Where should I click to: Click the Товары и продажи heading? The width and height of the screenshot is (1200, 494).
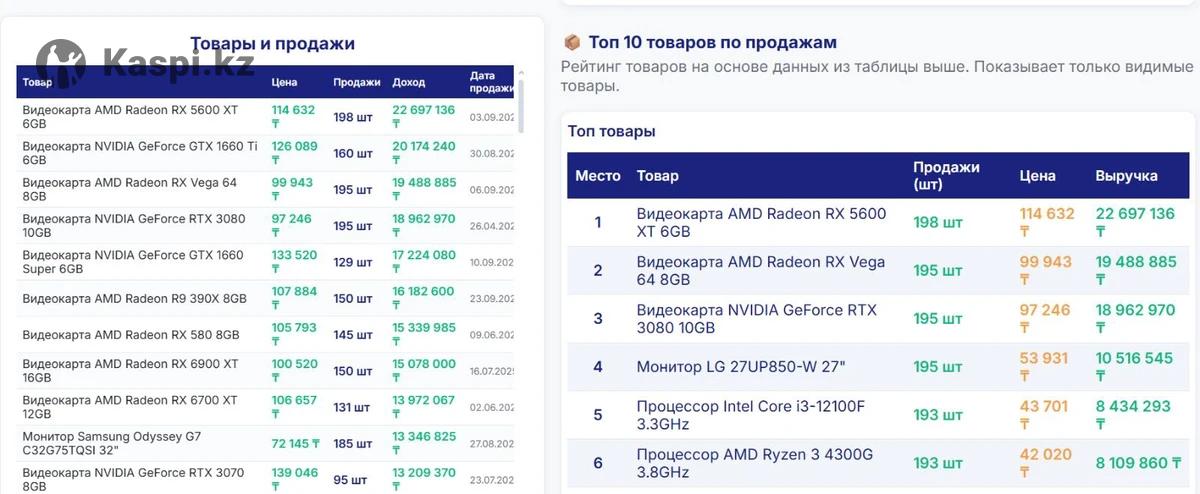[x=272, y=44]
